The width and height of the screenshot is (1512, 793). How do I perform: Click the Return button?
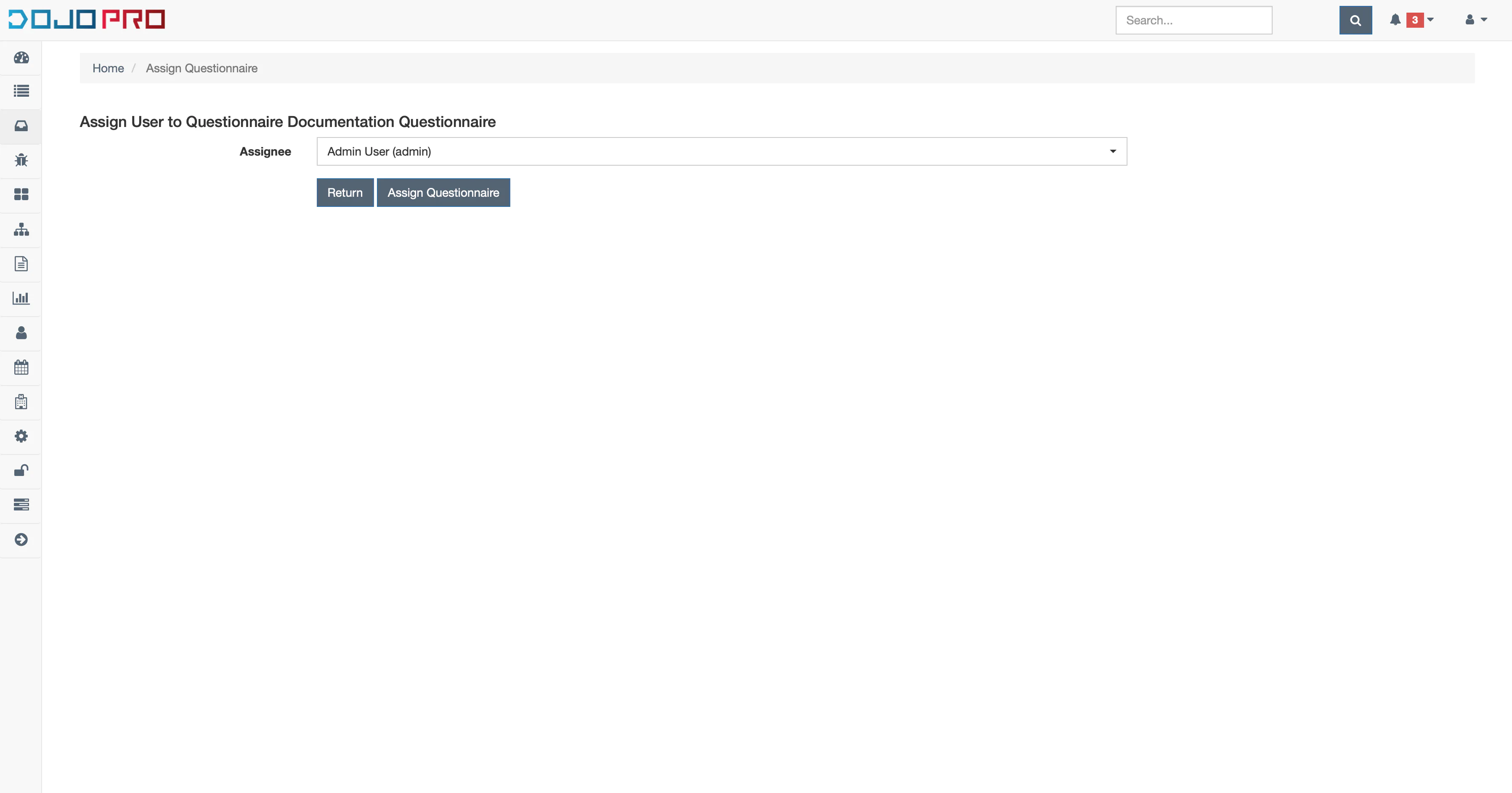pyautogui.click(x=345, y=193)
